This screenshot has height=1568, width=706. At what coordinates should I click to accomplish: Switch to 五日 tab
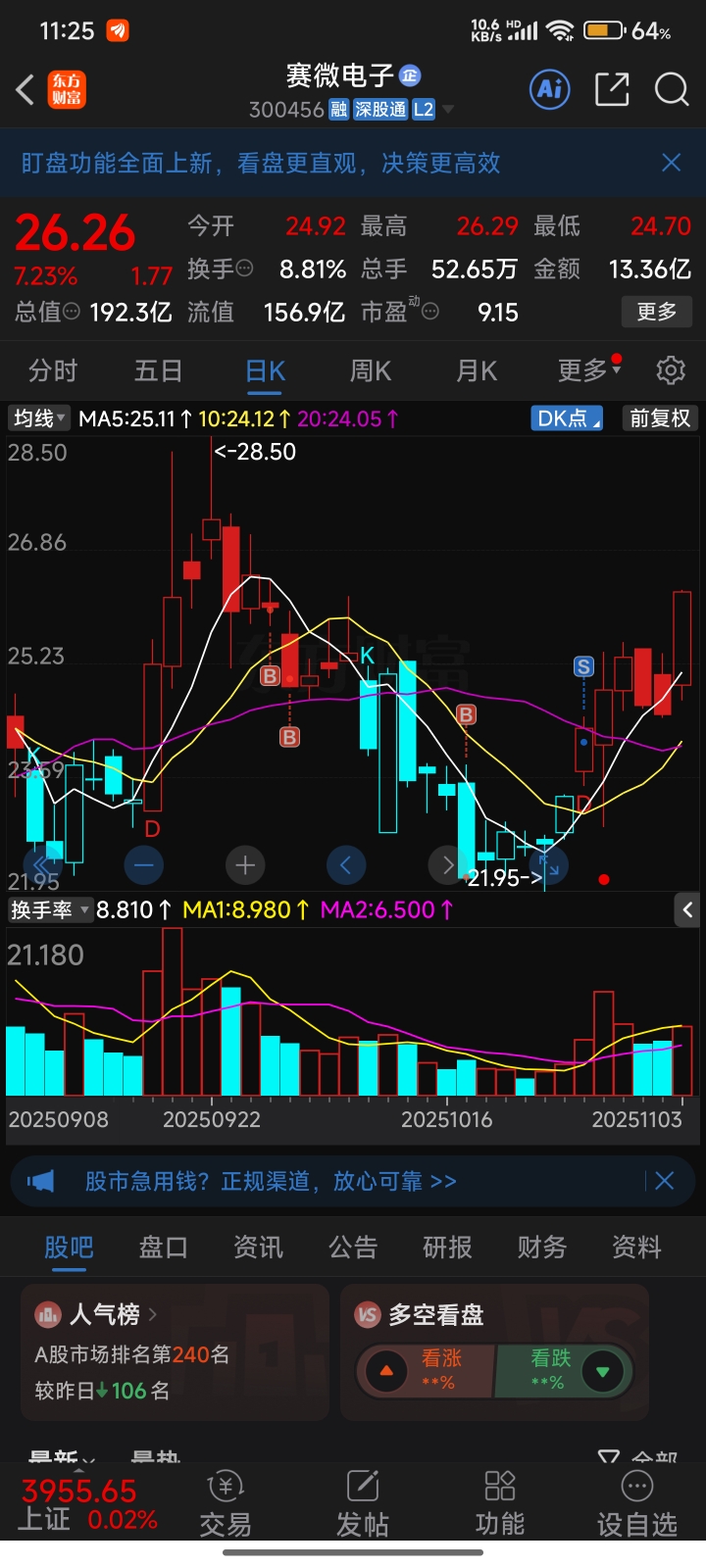(x=158, y=370)
